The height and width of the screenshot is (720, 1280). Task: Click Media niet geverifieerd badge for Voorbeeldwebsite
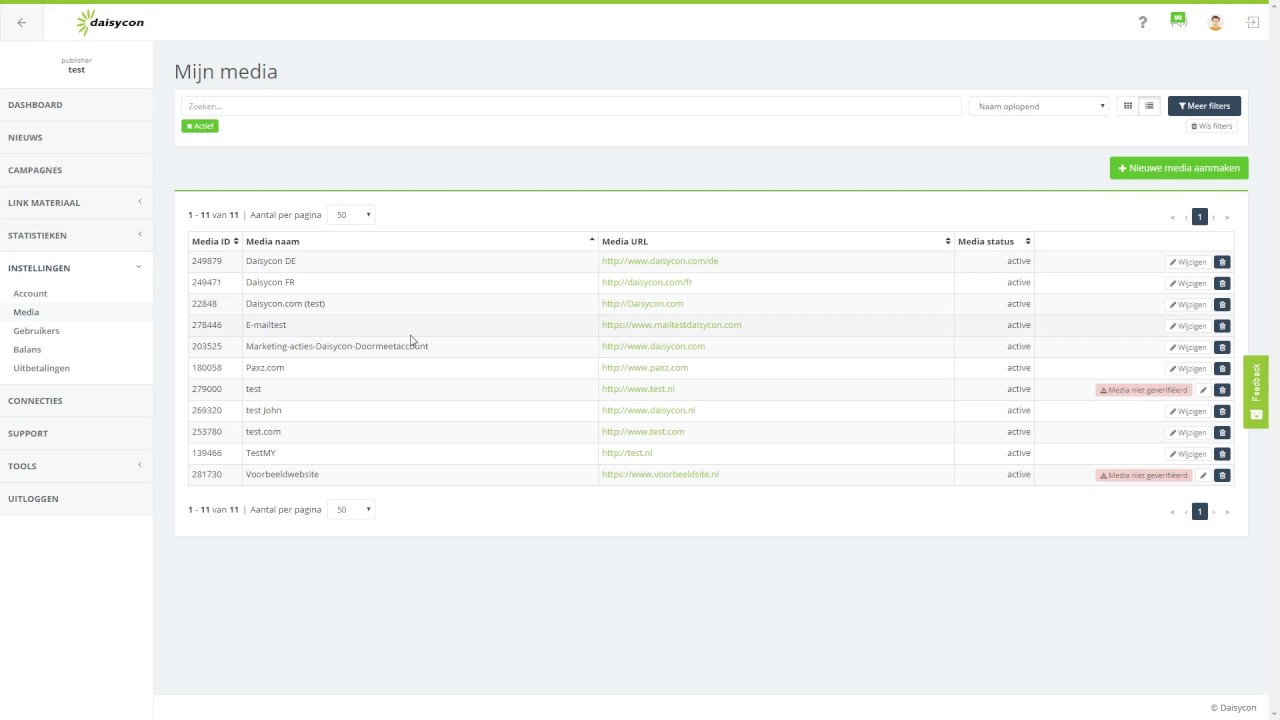[1144, 475]
